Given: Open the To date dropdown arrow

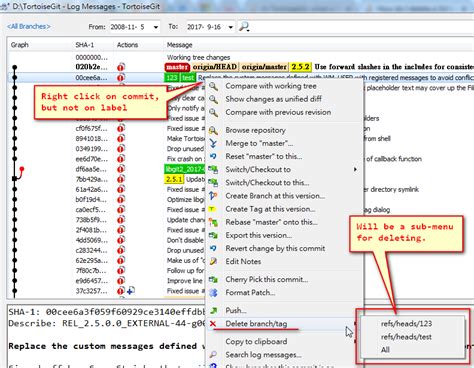Looking at the screenshot, I should [x=230, y=27].
